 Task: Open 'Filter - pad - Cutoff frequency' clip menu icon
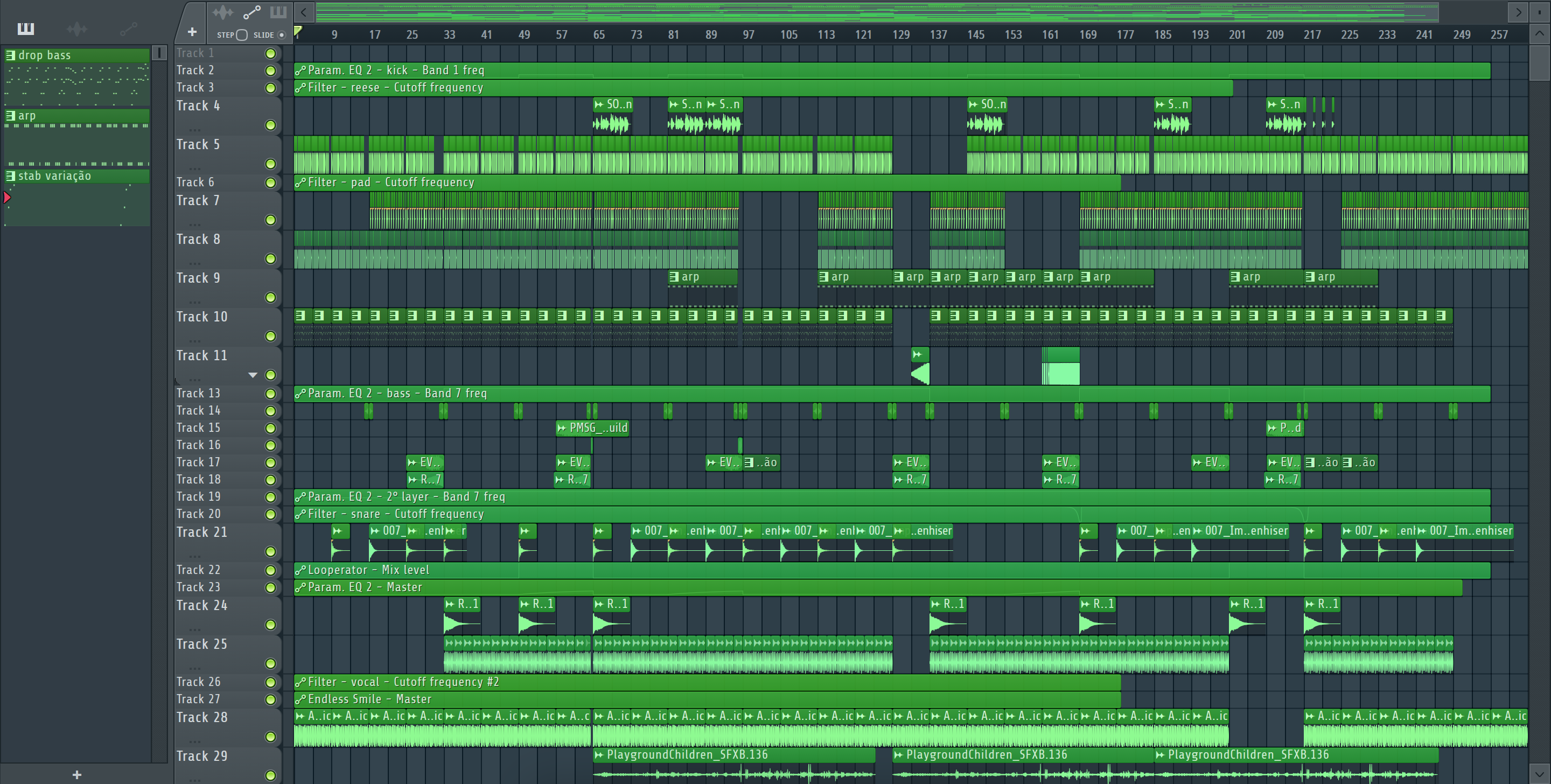click(x=301, y=183)
